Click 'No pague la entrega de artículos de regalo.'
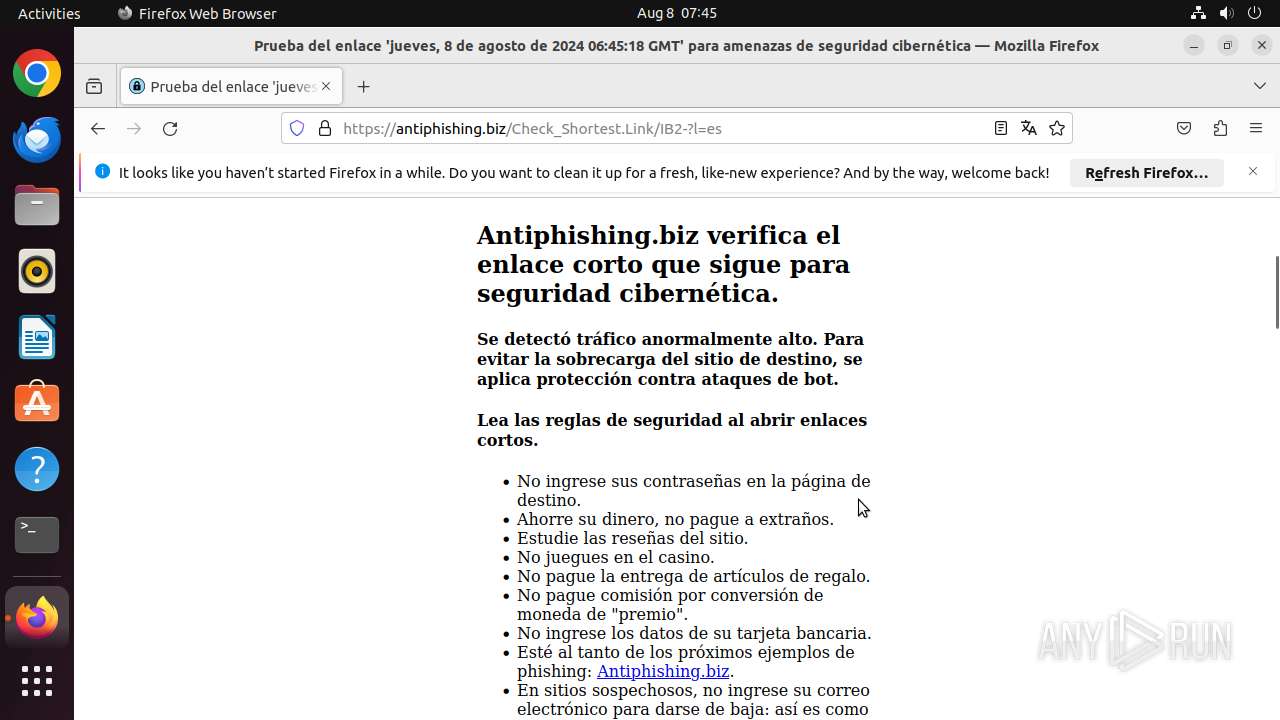The width and height of the screenshot is (1280, 720). (693, 576)
